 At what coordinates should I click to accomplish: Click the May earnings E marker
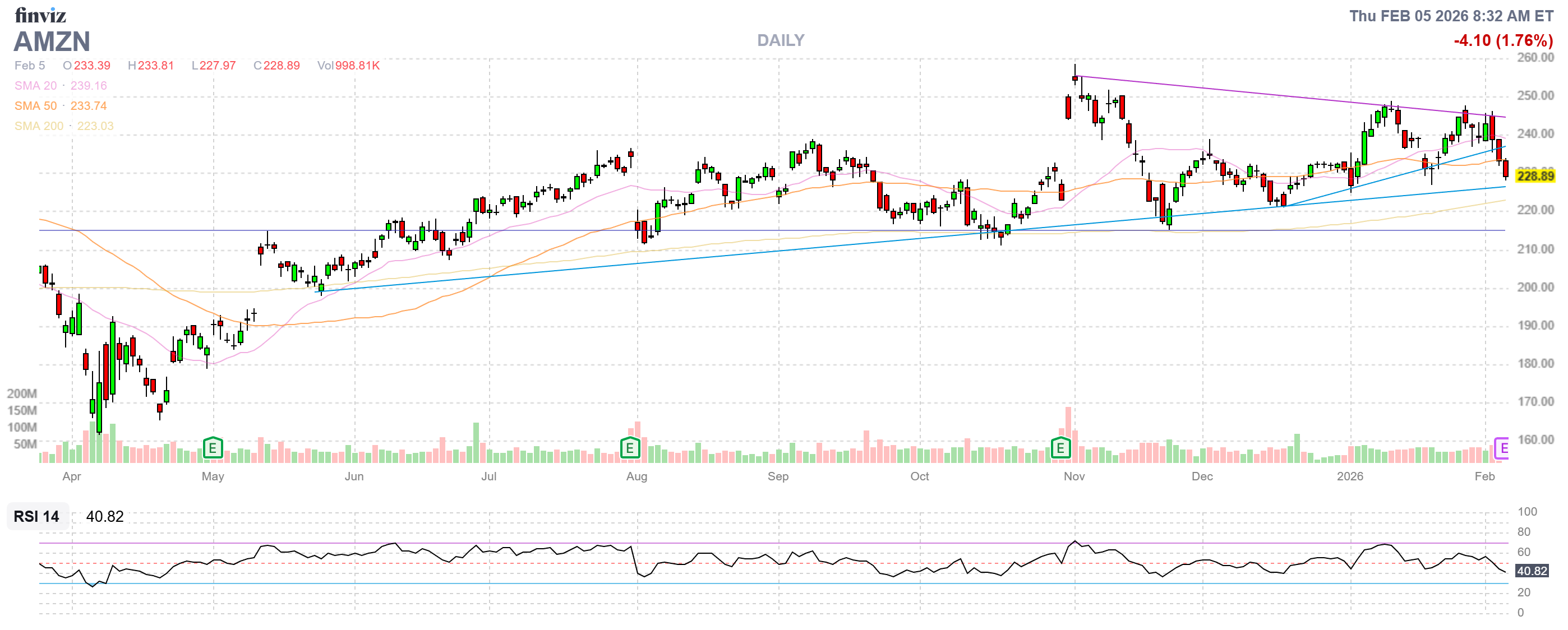tap(213, 449)
